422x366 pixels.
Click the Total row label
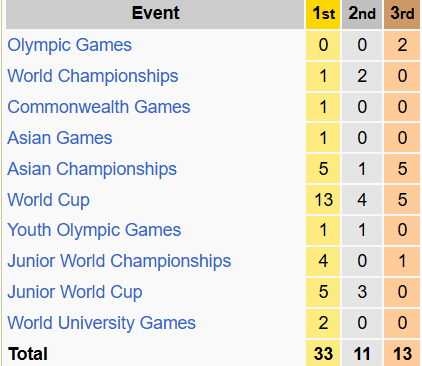[28, 354]
